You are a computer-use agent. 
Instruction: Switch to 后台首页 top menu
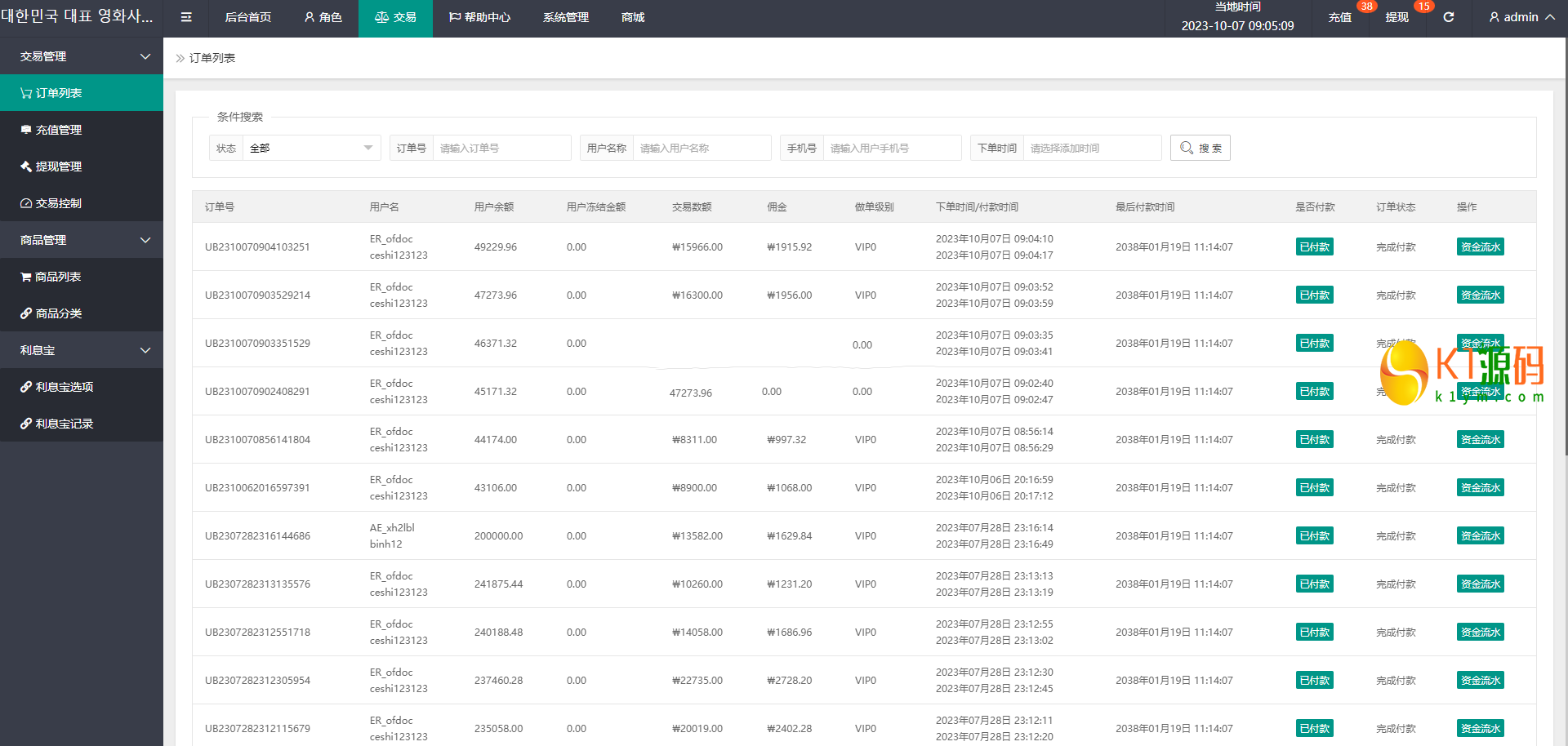tap(247, 17)
